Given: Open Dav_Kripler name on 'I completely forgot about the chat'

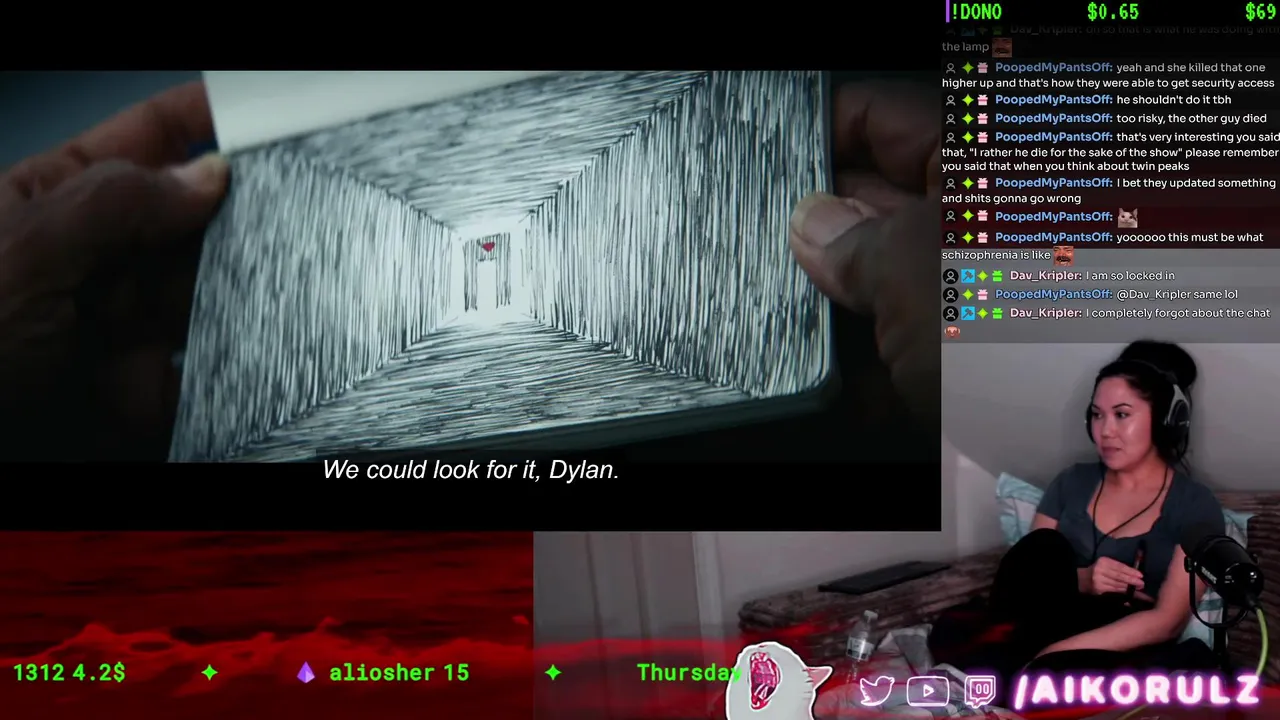Looking at the screenshot, I should pyautogui.click(x=1045, y=314).
